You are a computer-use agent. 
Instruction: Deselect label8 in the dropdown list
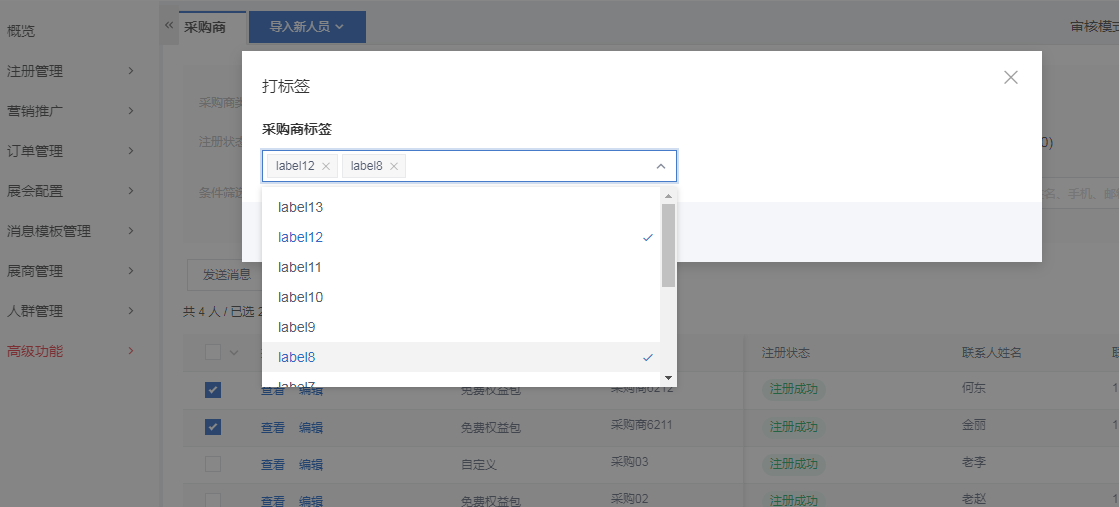pyautogui.click(x=461, y=357)
